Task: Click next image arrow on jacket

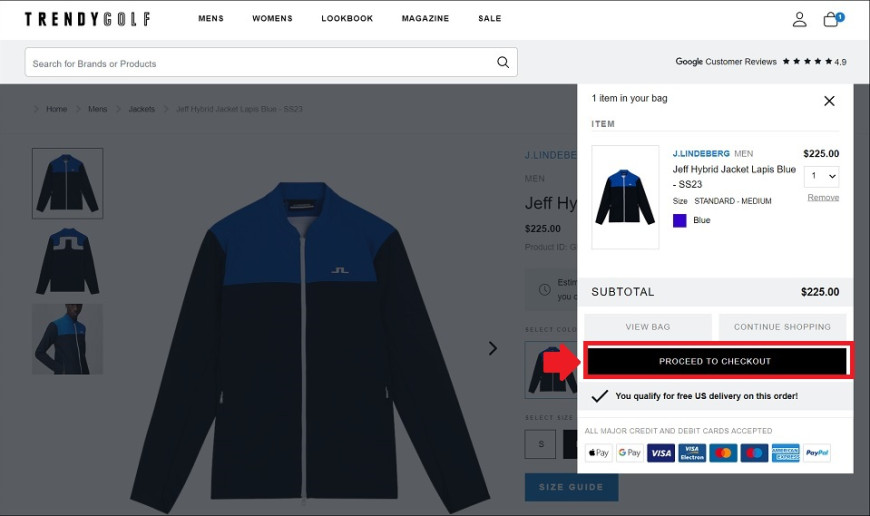Action: 492,348
